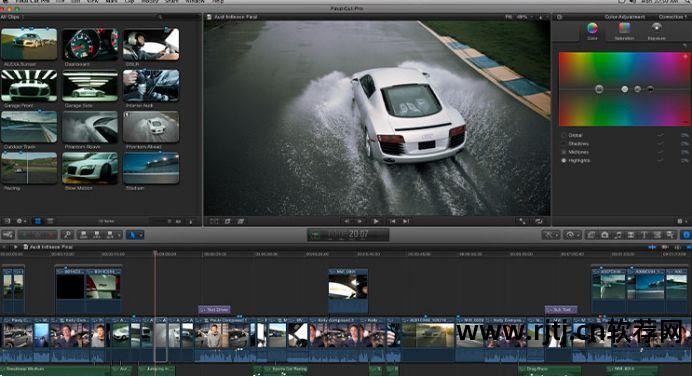692x377 pixels.
Task: Switch browser to list view
Action: click(x=50, y=221)
